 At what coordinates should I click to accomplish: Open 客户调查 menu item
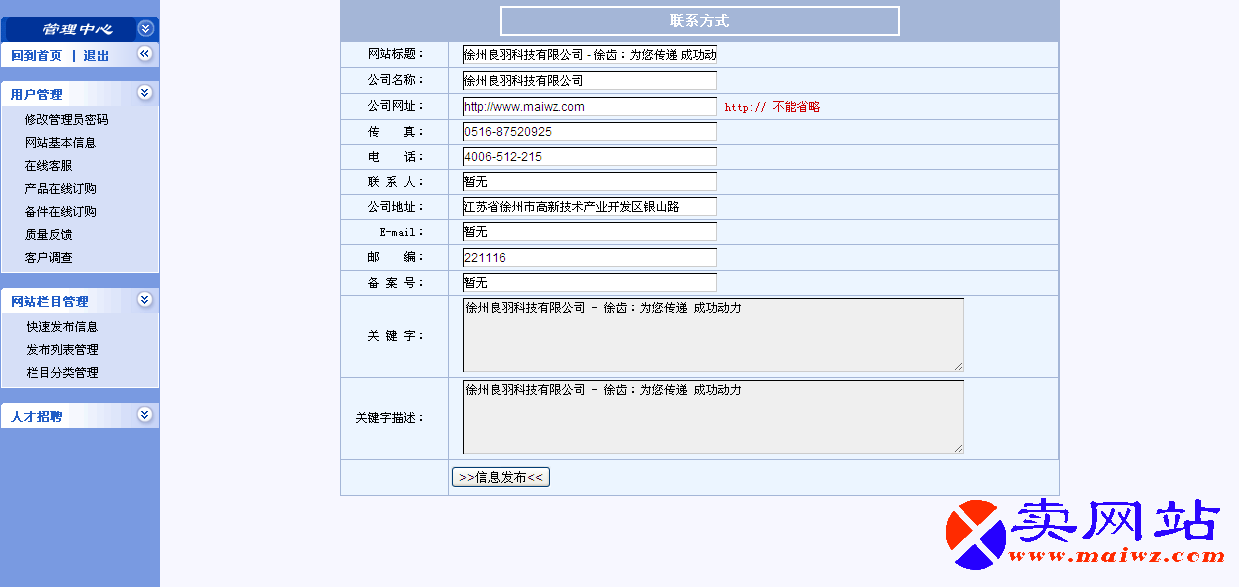(x=48, y=258)
